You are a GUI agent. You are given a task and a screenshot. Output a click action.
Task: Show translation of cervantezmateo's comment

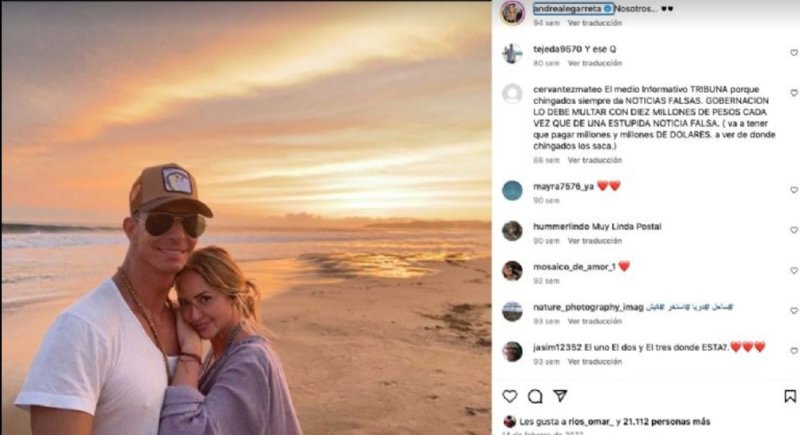[x=595, y=160]
